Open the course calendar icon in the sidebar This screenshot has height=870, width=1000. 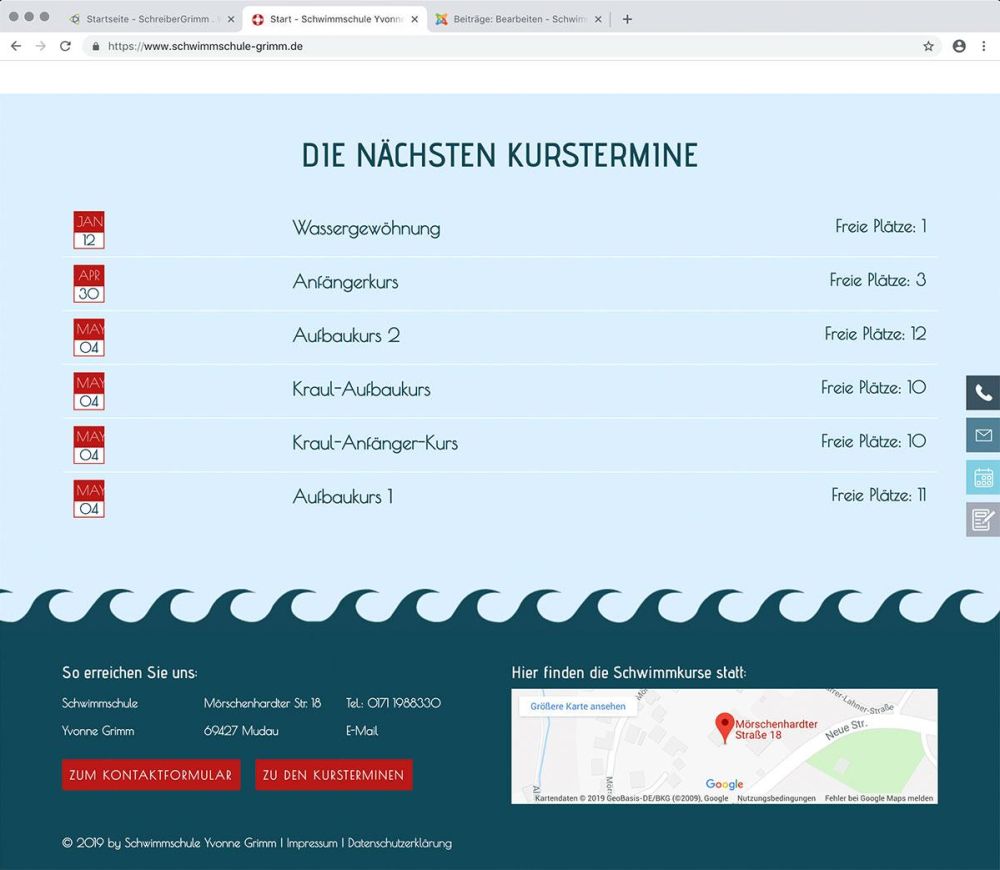click(x=984, y=478)
